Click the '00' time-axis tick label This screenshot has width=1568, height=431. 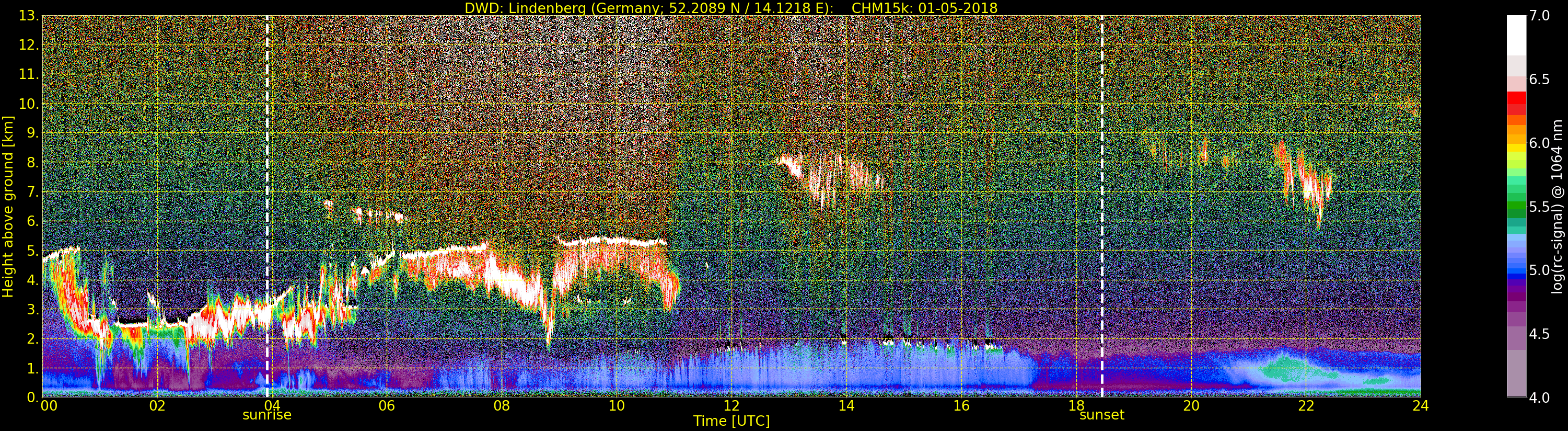pos(49,406)
